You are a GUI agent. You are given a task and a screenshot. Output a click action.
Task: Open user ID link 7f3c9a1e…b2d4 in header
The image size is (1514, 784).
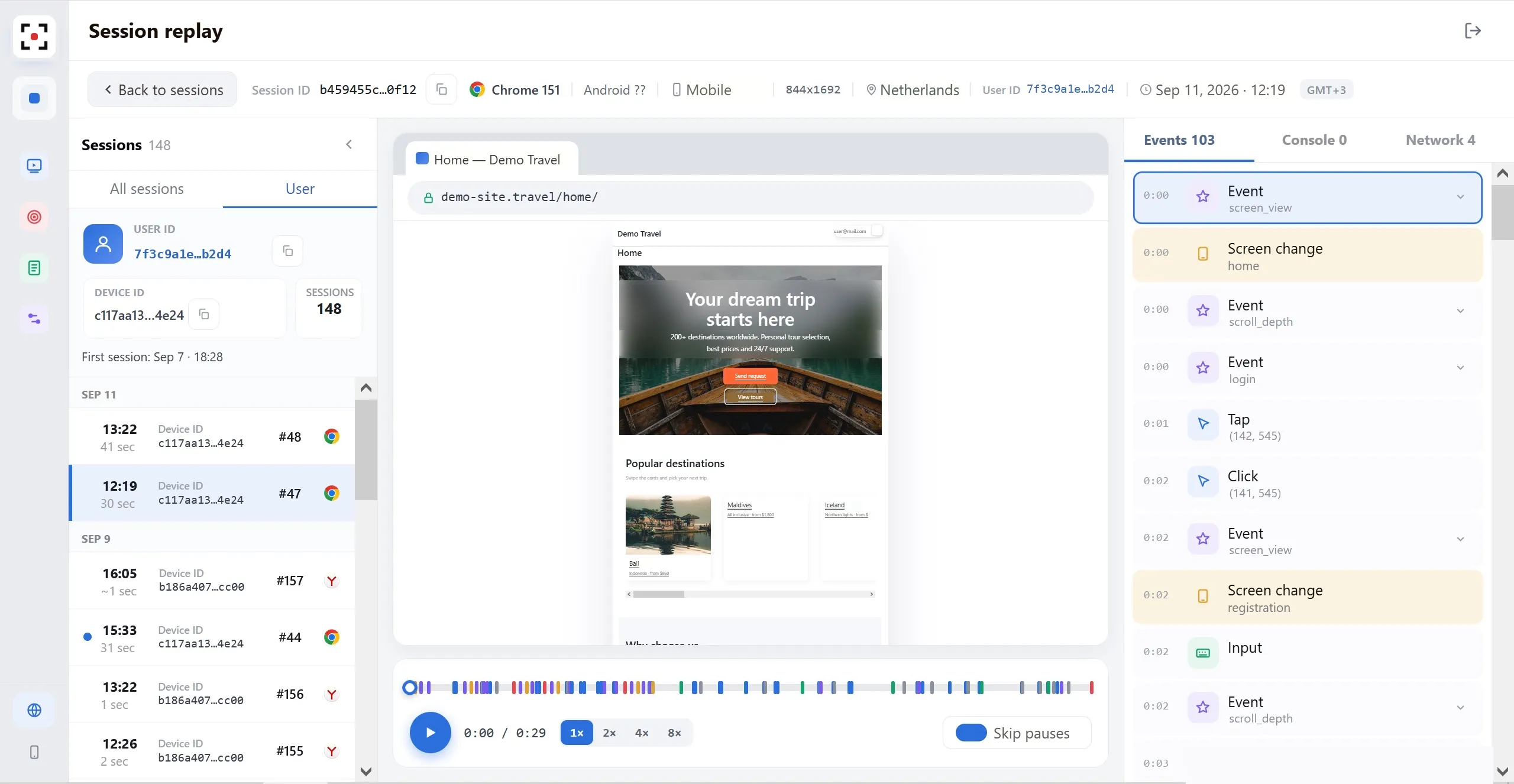pos(1070,89)
